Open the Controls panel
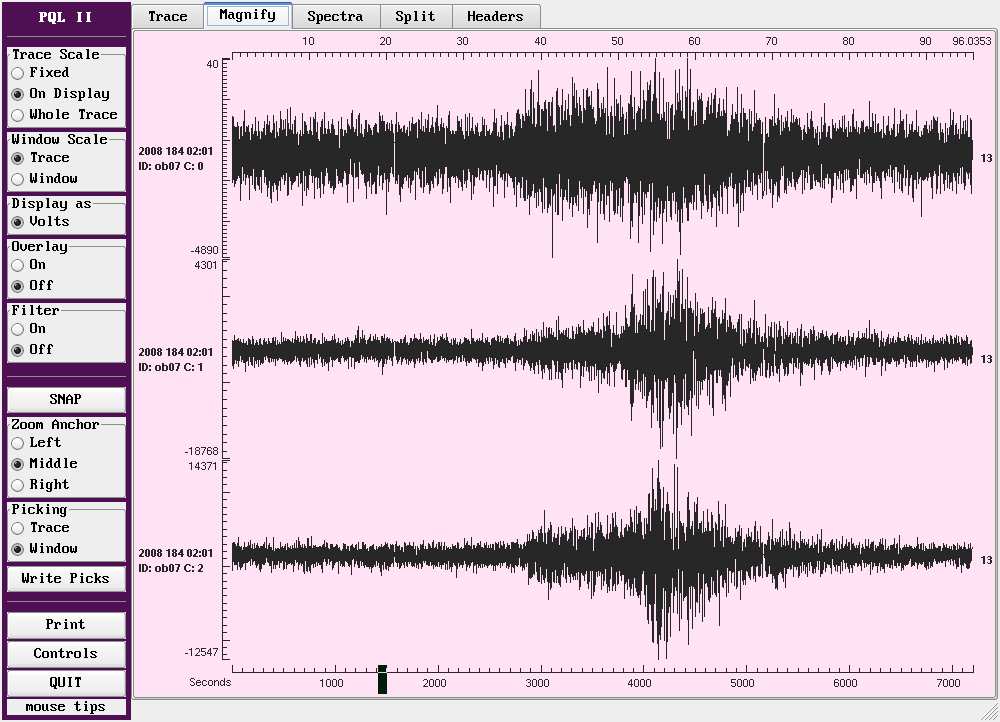Screen dimensions: 1000x722 click(x=66, y=654)
